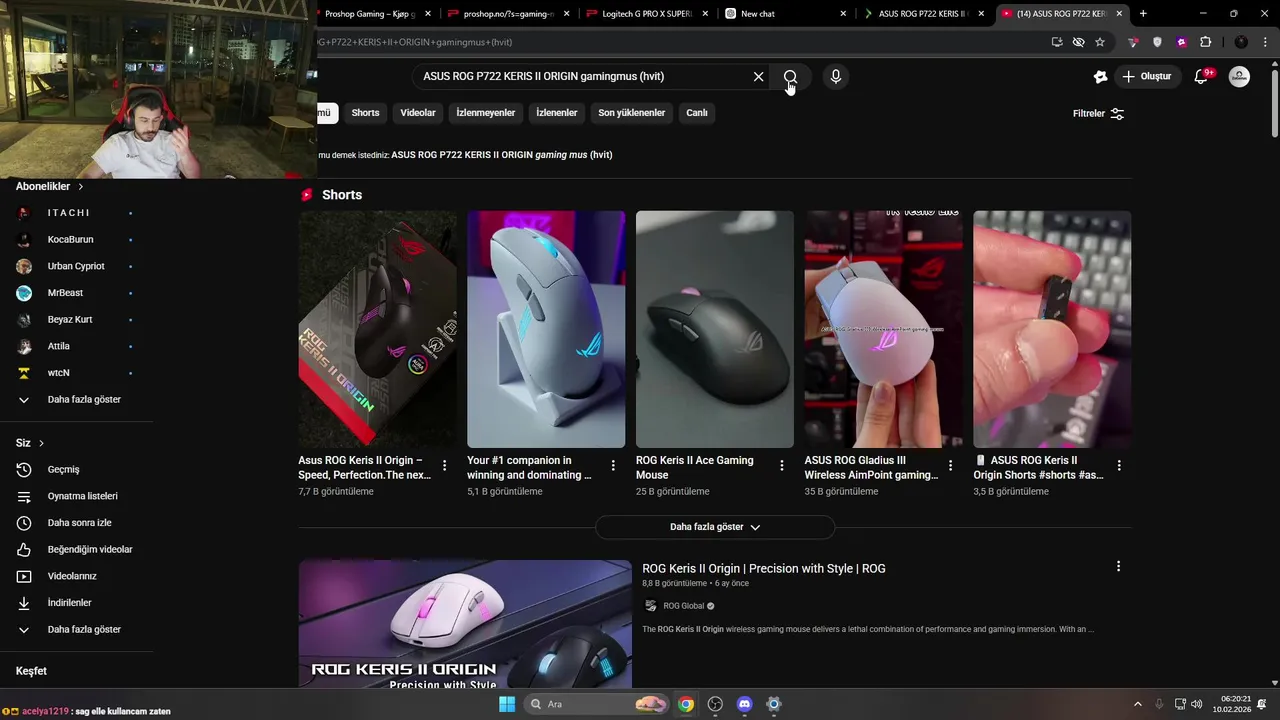
Task: Select the İzlenenler filter chip
Action: pos(557,113)
